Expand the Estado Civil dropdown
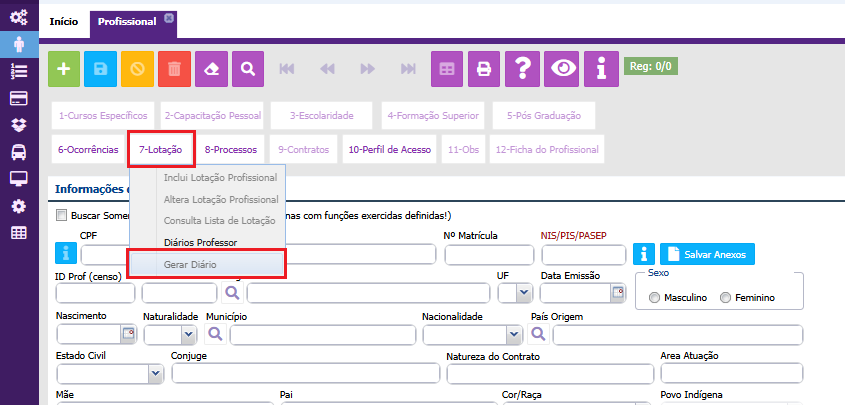This screenshot has height=405, width=845. [155, 373]
